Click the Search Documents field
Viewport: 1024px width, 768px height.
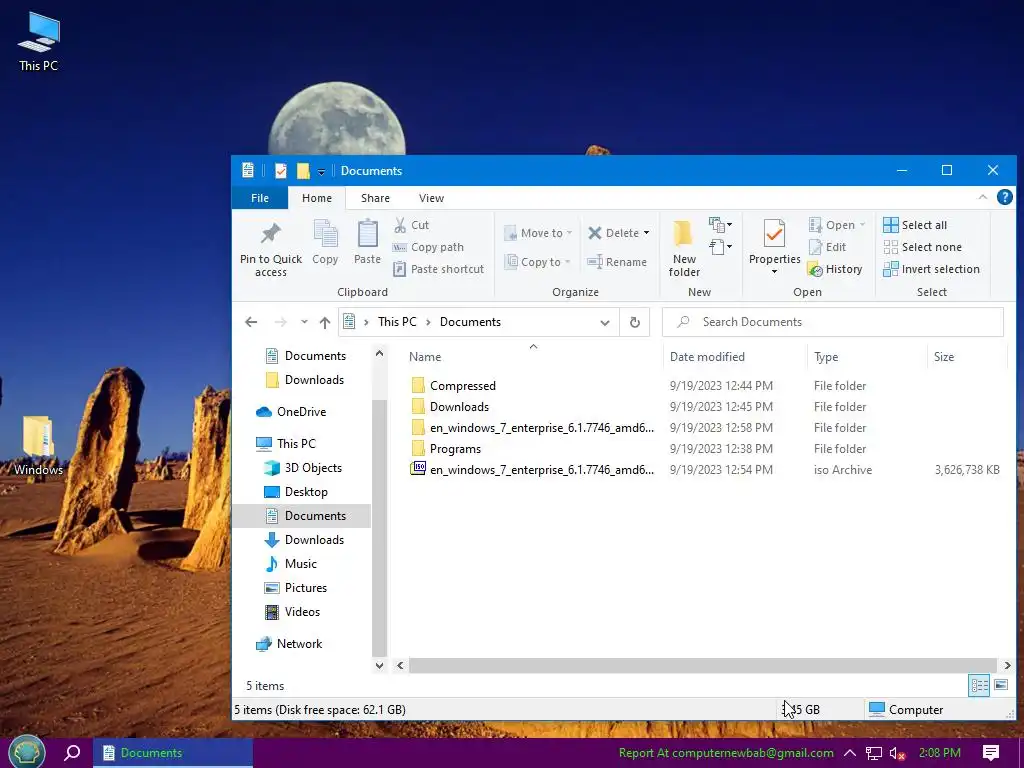[x=833, y=322]
